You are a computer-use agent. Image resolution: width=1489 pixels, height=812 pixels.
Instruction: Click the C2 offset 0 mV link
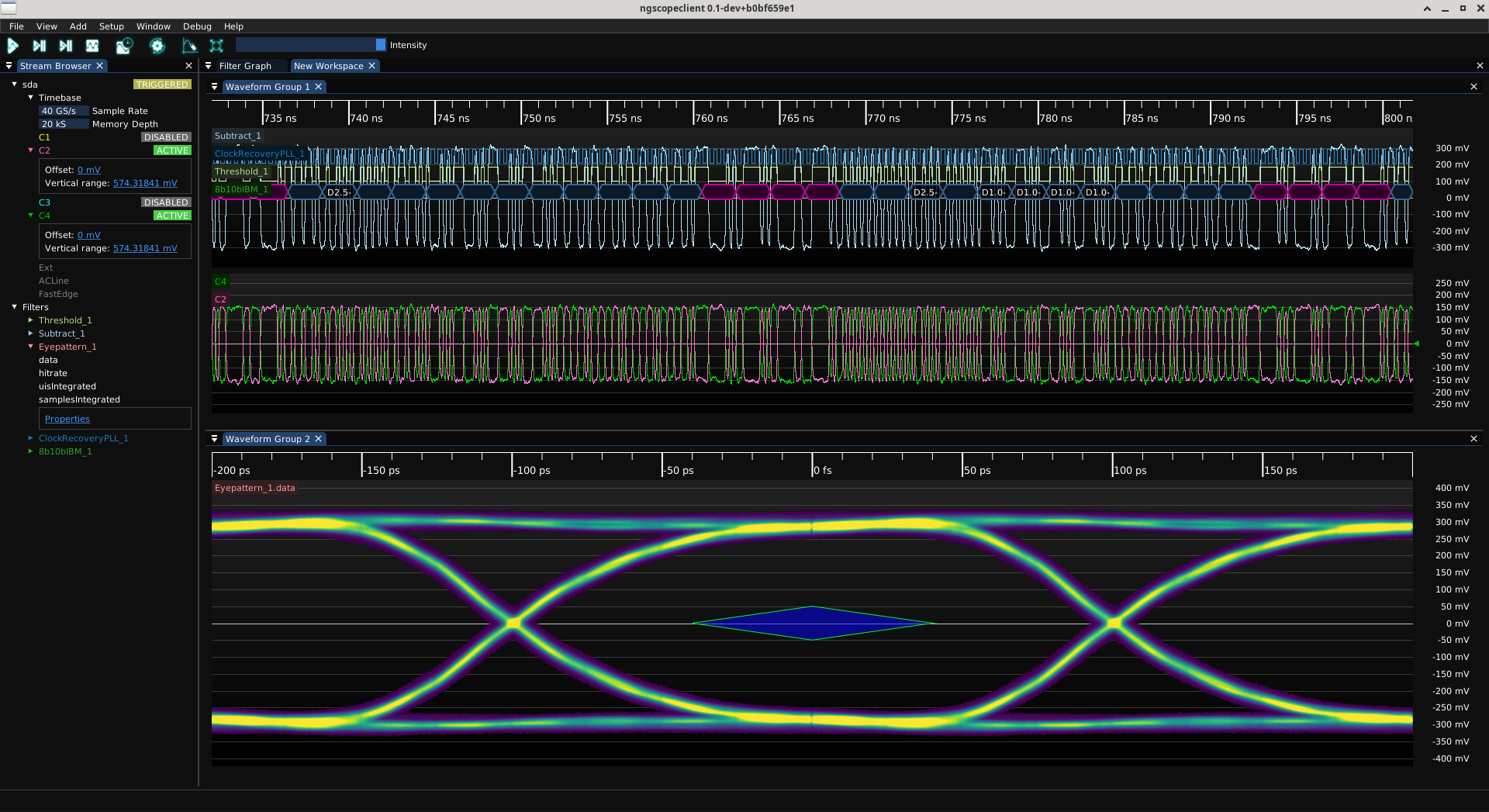point(89,170)
